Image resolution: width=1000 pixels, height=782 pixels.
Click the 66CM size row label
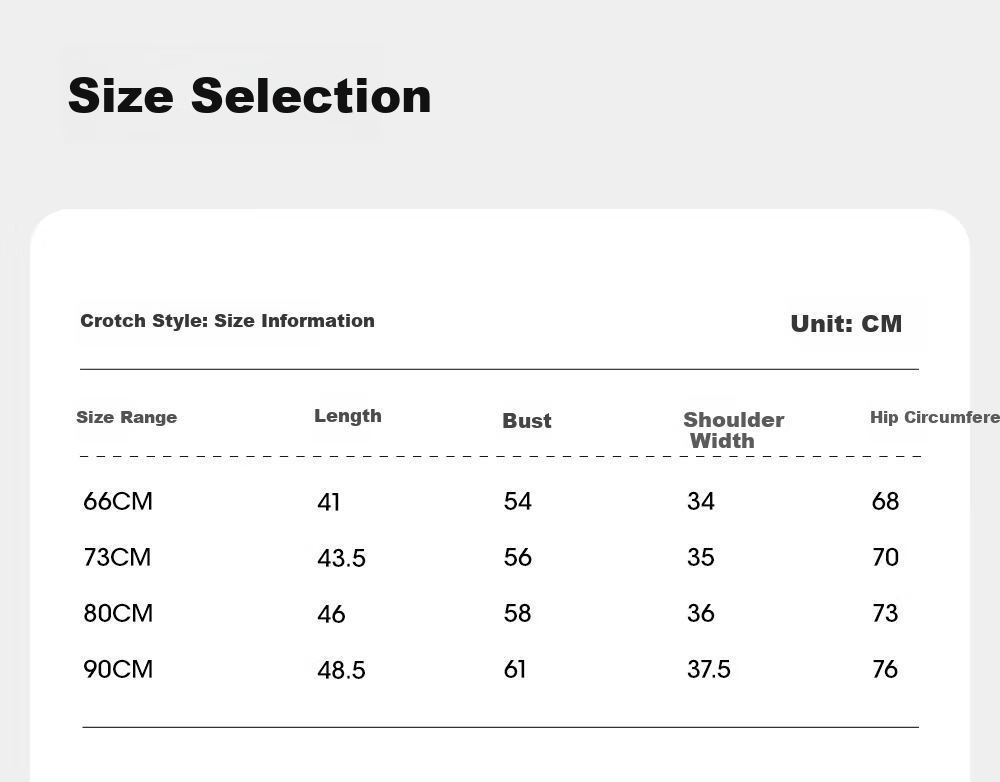click(118, 501)
